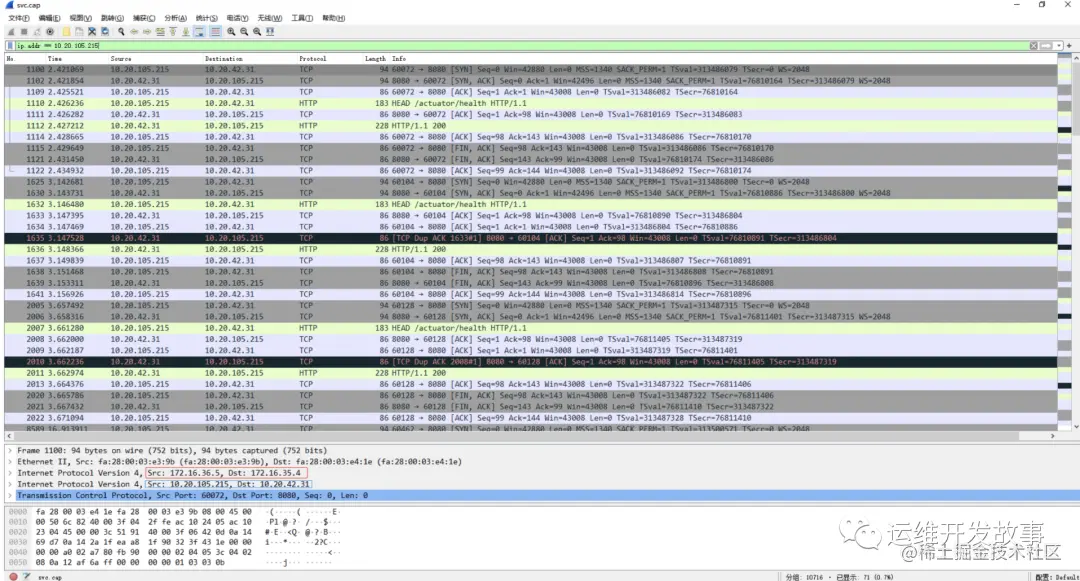The height and width of the screenshot is (581, 1080).
Task: Find a packet magnifier icon
Action: click(121, 32)
